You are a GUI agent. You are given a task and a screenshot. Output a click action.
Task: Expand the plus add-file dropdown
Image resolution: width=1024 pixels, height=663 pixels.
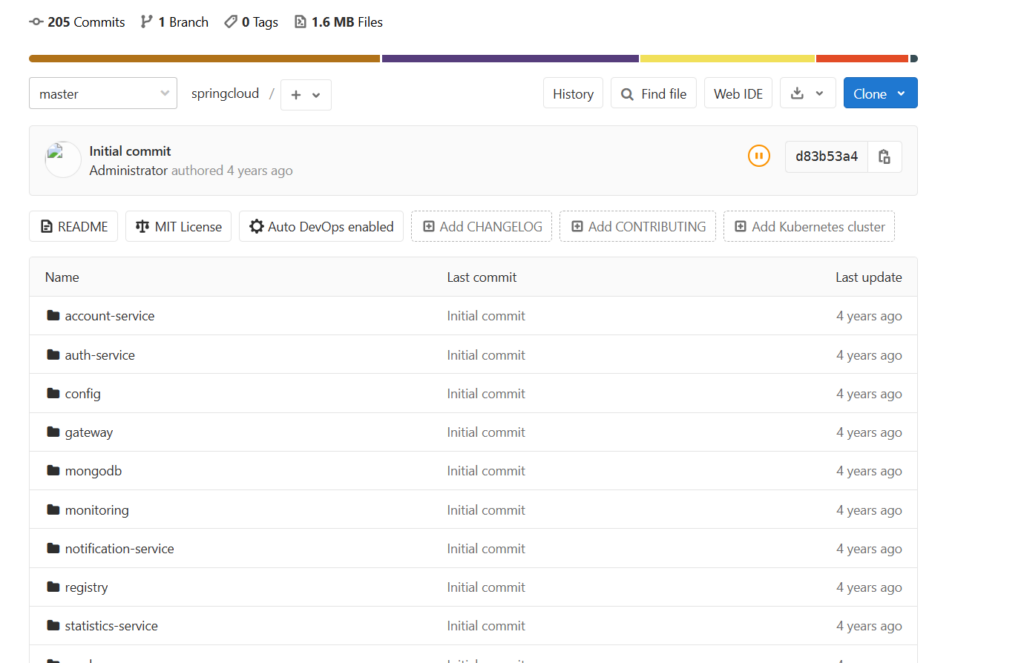305,95
